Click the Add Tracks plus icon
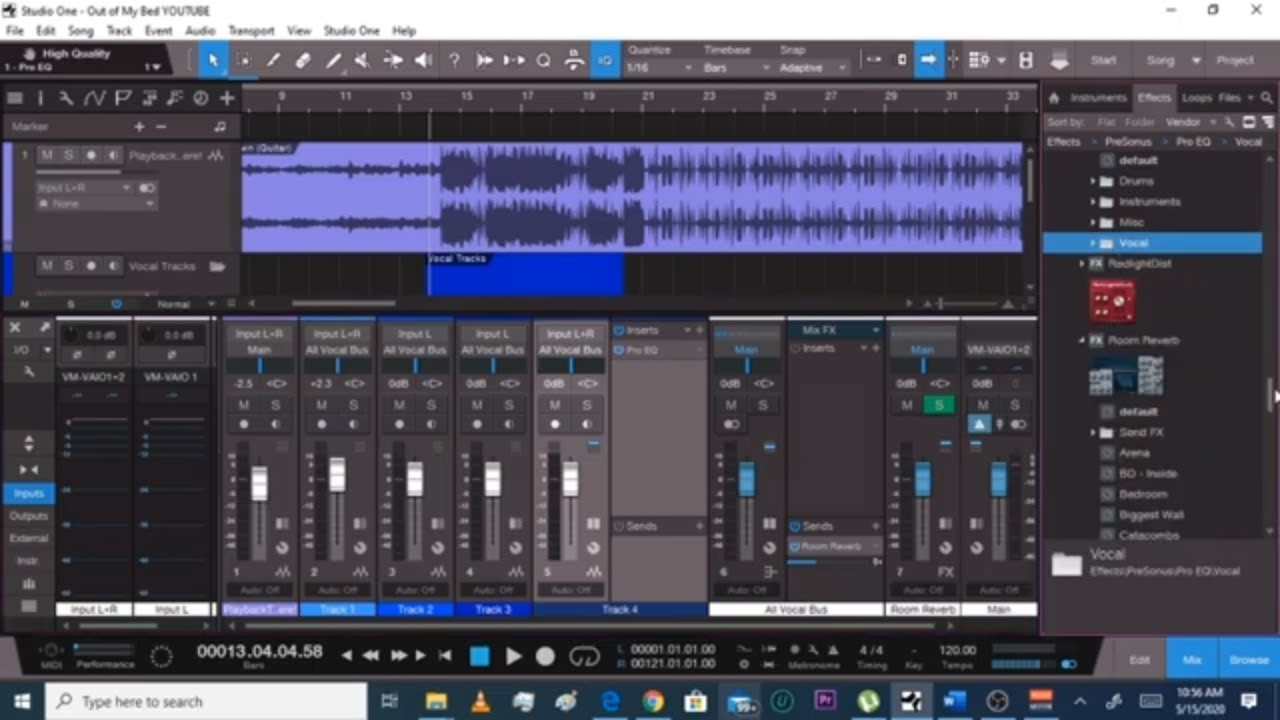The image size is (1280, 720). [x=227, y=98]
